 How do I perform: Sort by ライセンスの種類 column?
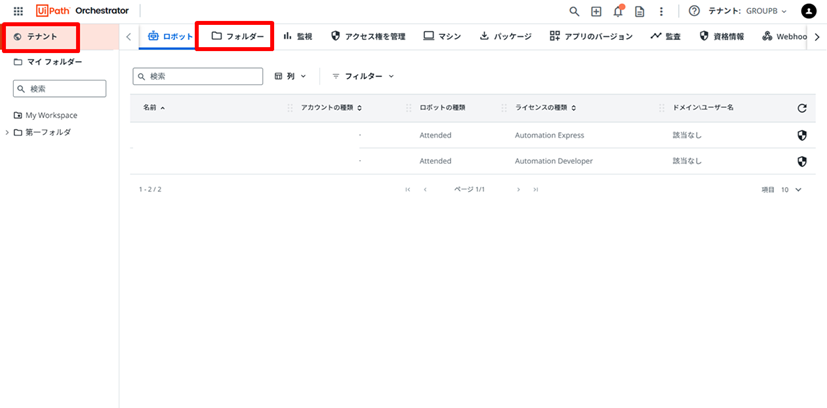click(x=545, y=108)
